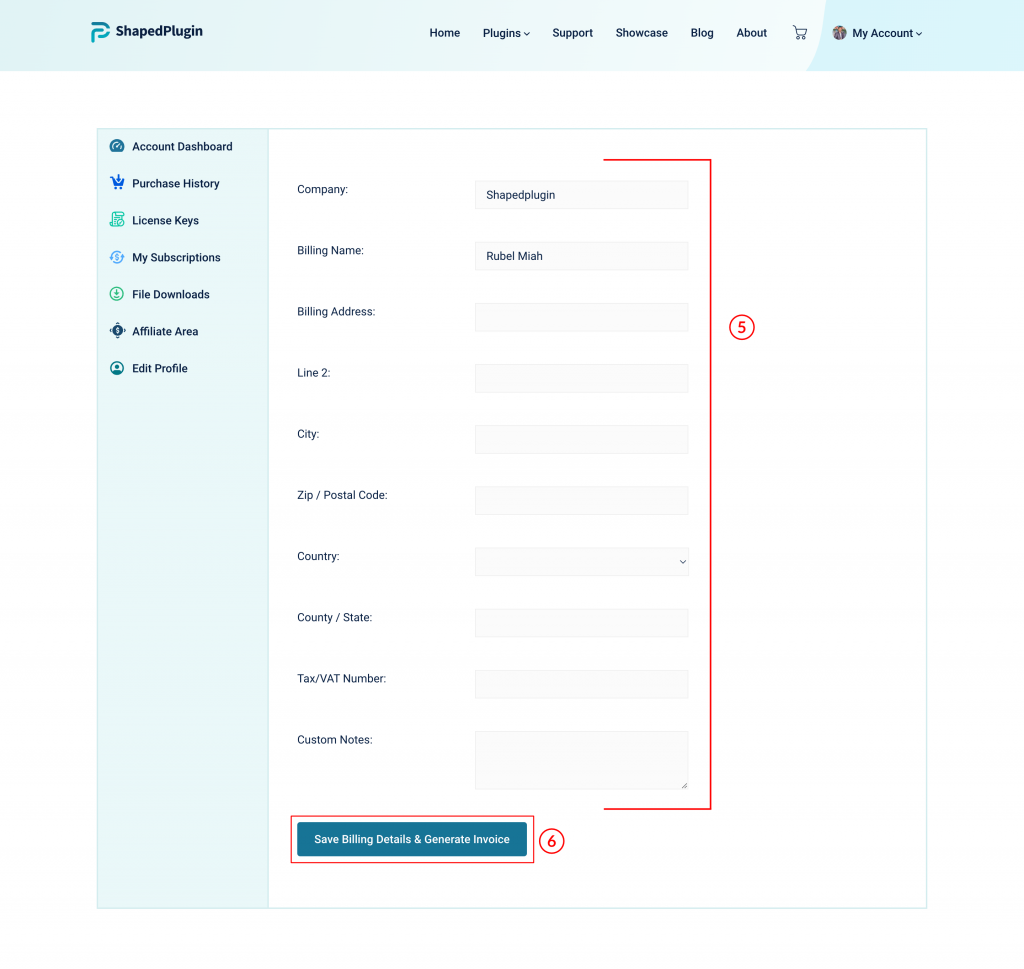Click the Line 2 address field

pos(581,378)
